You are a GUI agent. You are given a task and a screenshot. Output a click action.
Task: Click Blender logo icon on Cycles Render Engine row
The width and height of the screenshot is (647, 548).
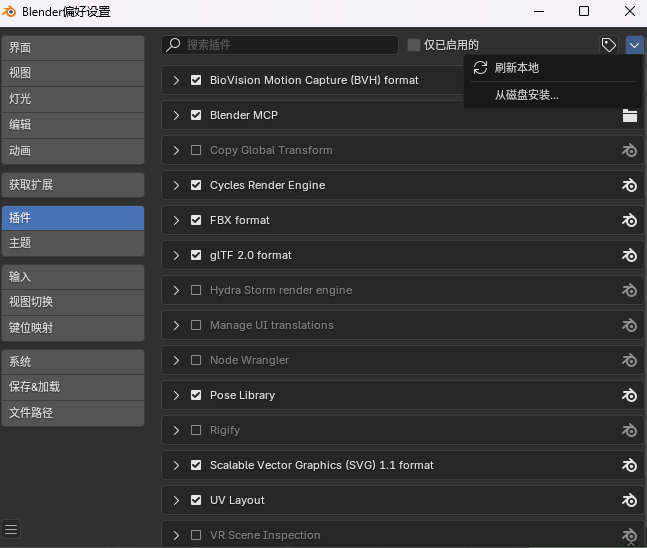(629, 185)
